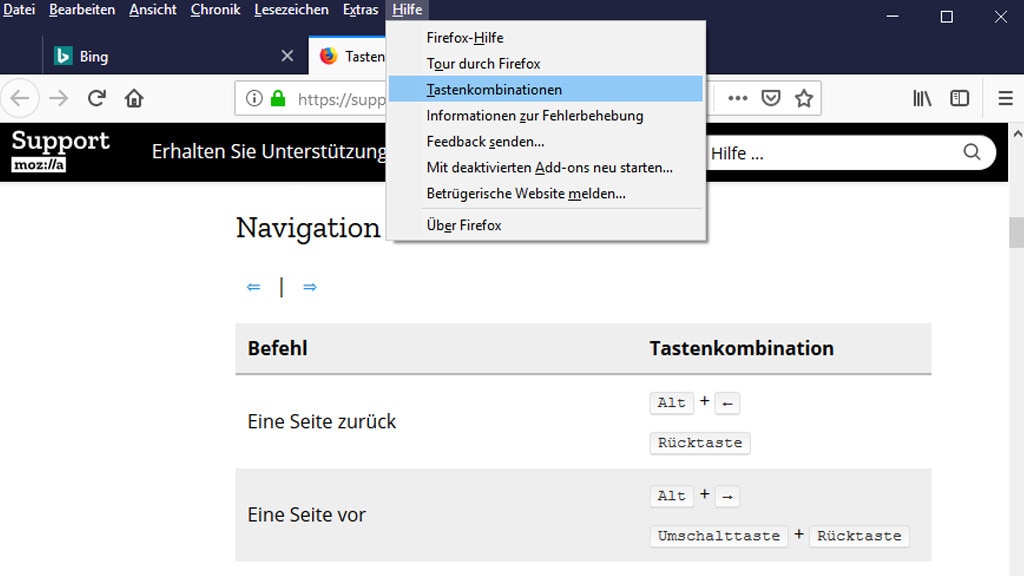This screenshot has height=576, width=1024.
Task: Open the hamburger application menu
Action: (x=1006, y=99)
